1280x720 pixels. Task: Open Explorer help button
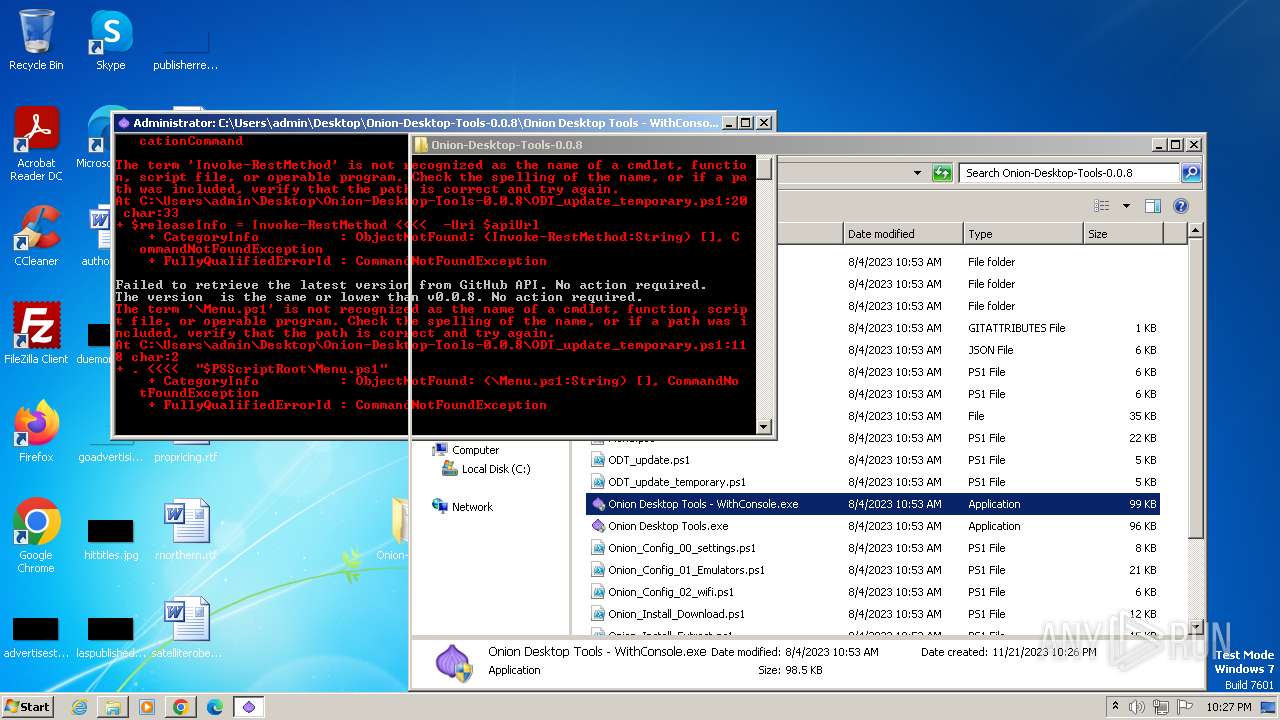pyautogui.click(x=1180, y=206)
